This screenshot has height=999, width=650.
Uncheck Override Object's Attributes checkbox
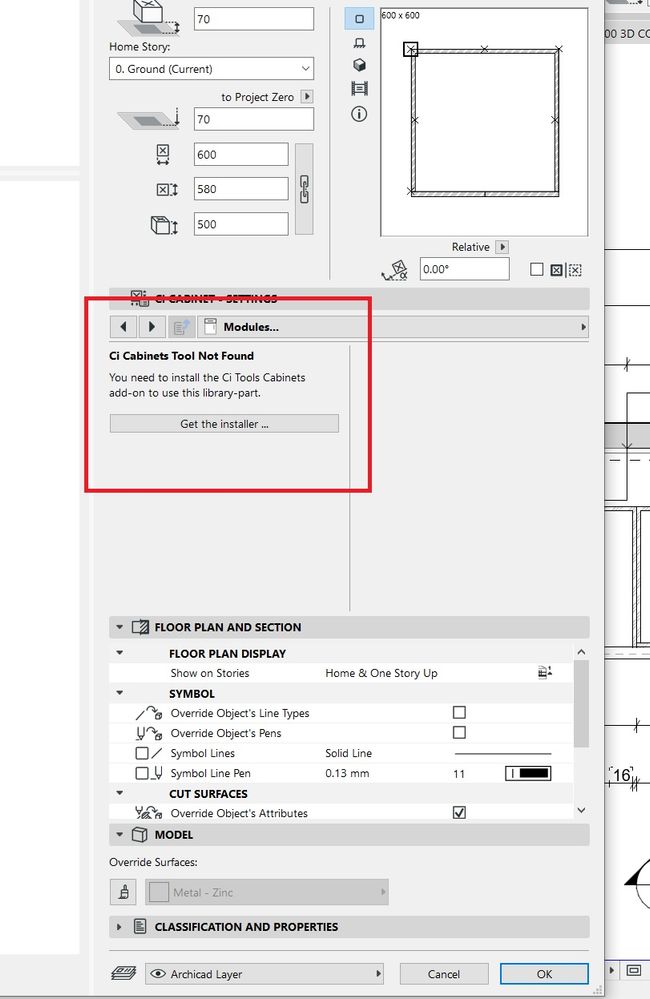pyautogui.click(x=459, y=812)
